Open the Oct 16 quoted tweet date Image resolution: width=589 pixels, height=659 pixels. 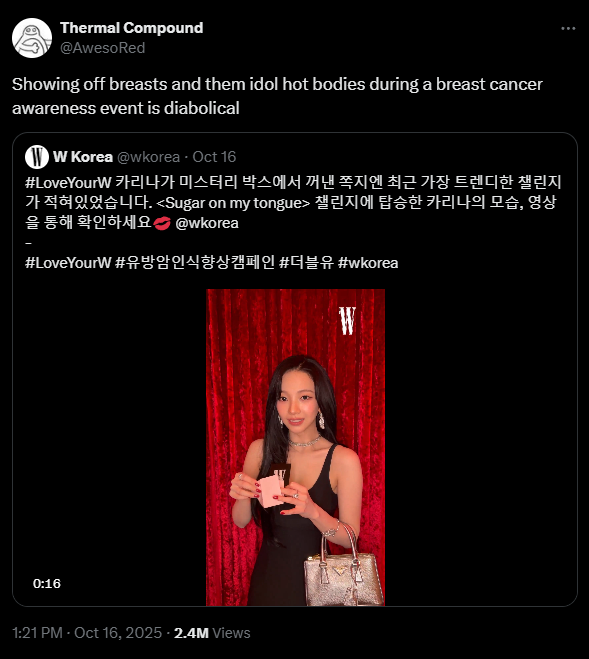click(x=214, y=157)
